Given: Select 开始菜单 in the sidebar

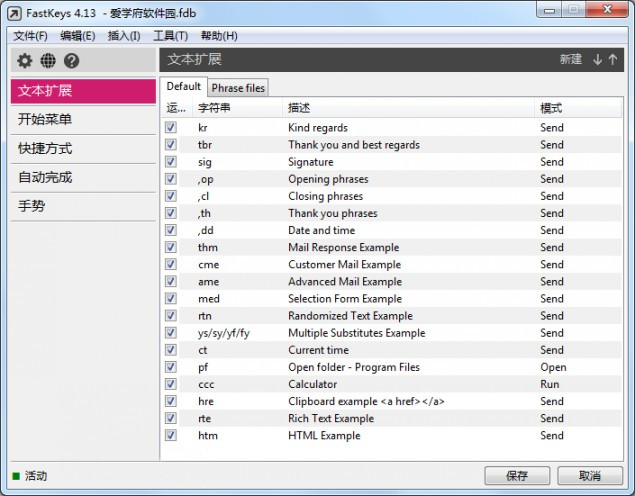Looking at the screenshot, I should coord(83,119).
